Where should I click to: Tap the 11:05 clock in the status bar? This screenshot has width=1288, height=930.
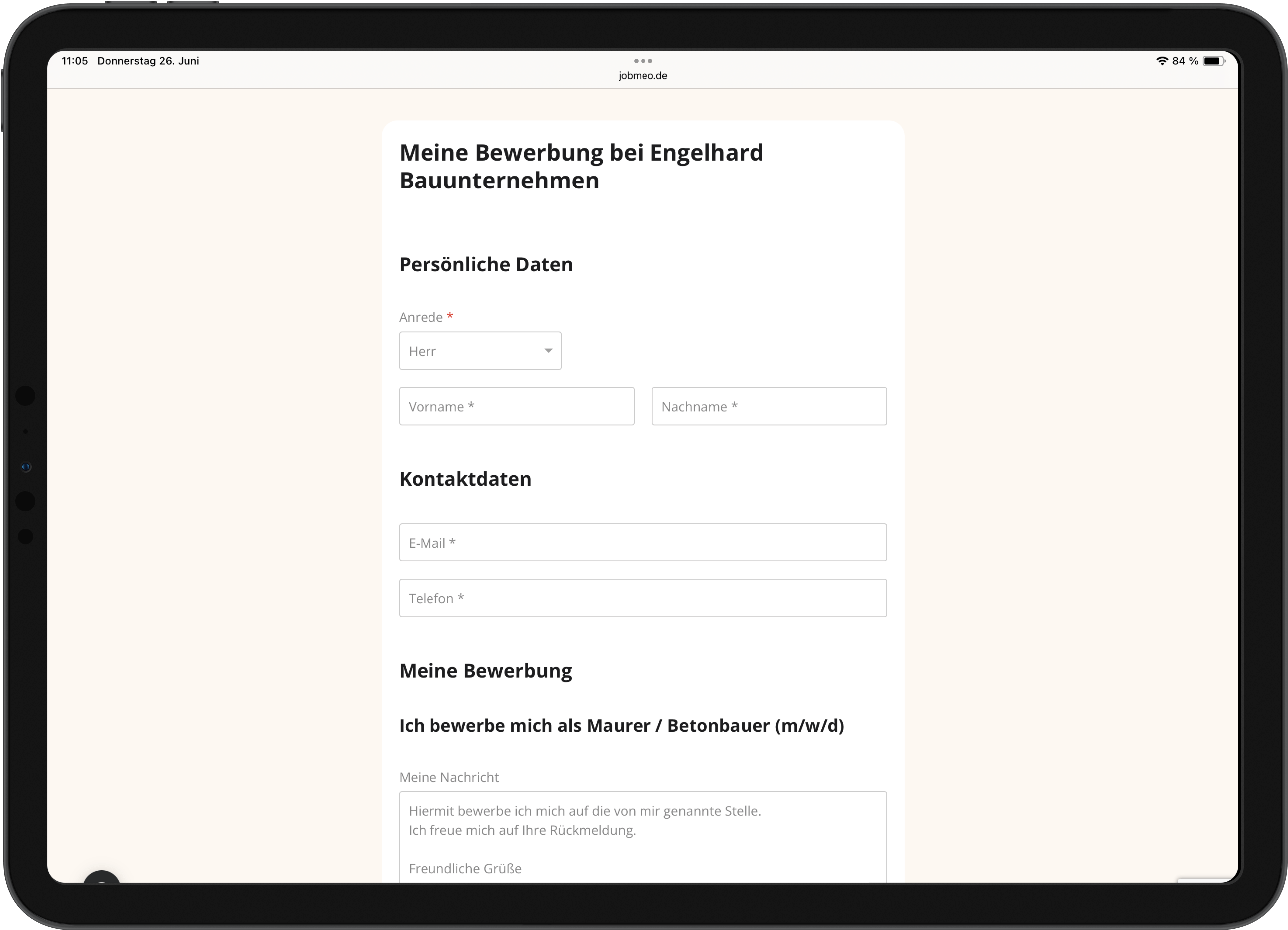75,61
